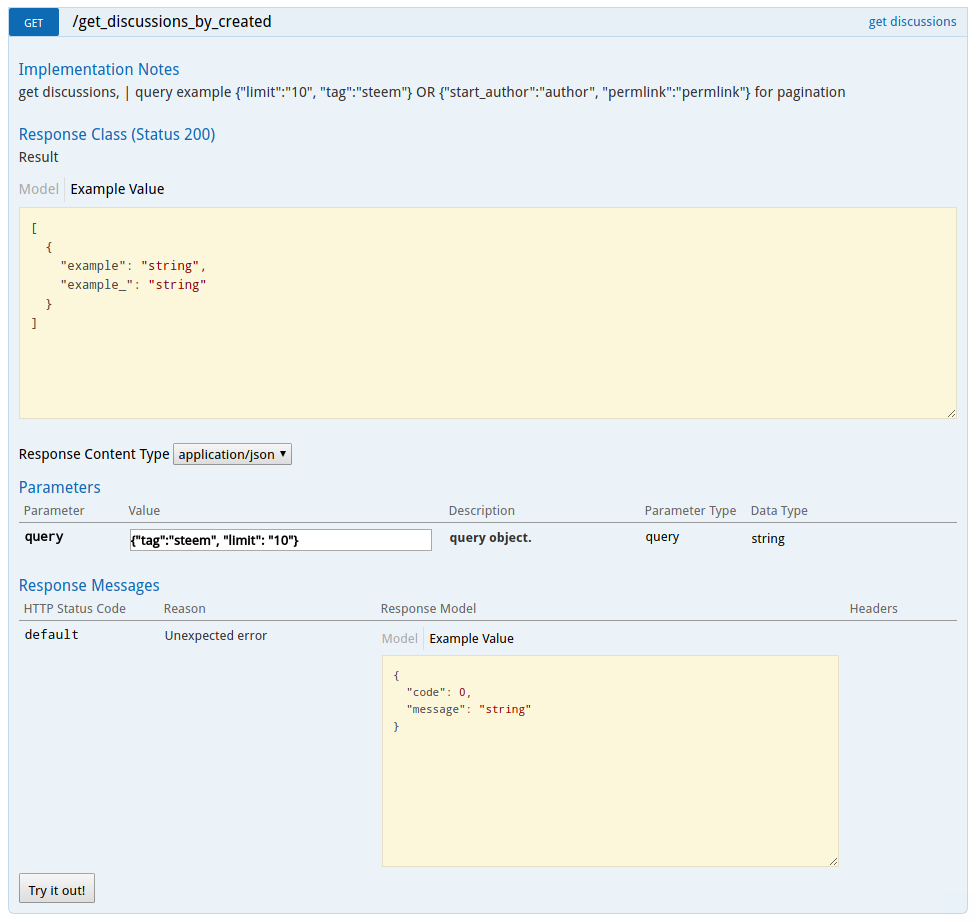Click the 'Unexpected error' reason text
This screenshot has height=922, width=976.
215,636
